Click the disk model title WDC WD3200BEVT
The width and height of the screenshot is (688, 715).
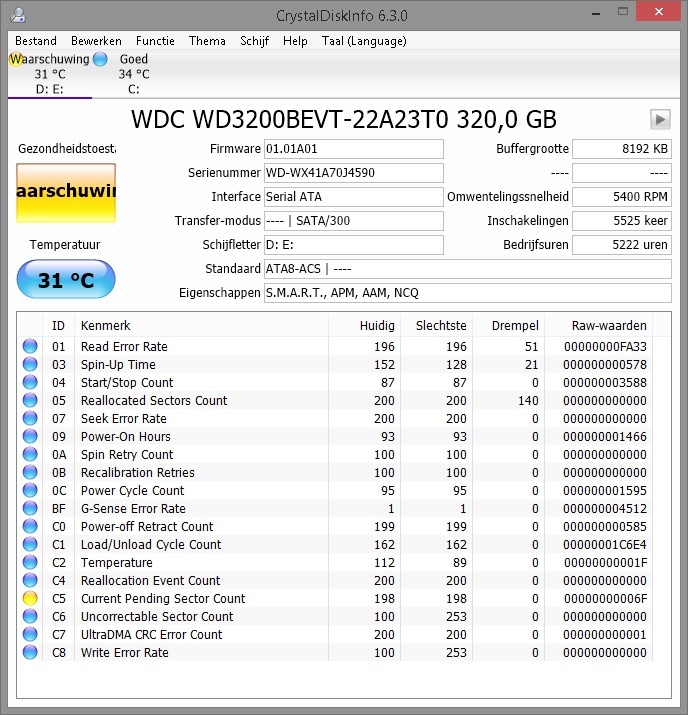pos(344,119)
